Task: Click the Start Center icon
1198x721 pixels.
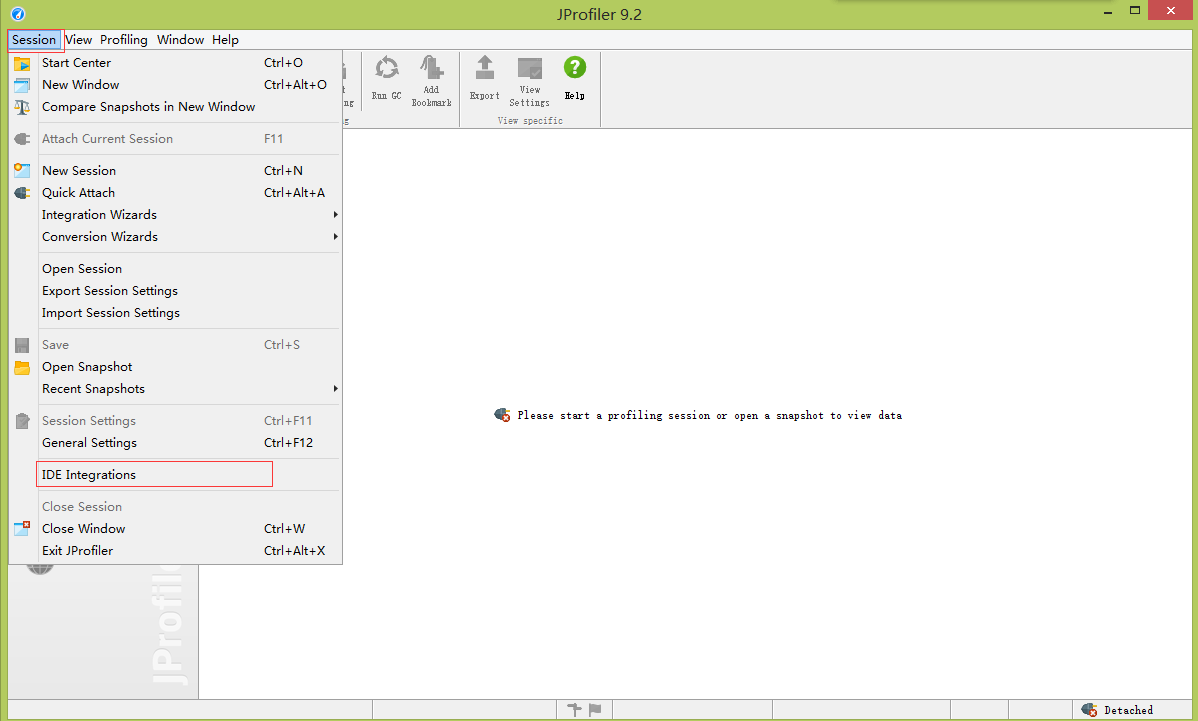Action: pyautogui.click(x=22, y=63)
